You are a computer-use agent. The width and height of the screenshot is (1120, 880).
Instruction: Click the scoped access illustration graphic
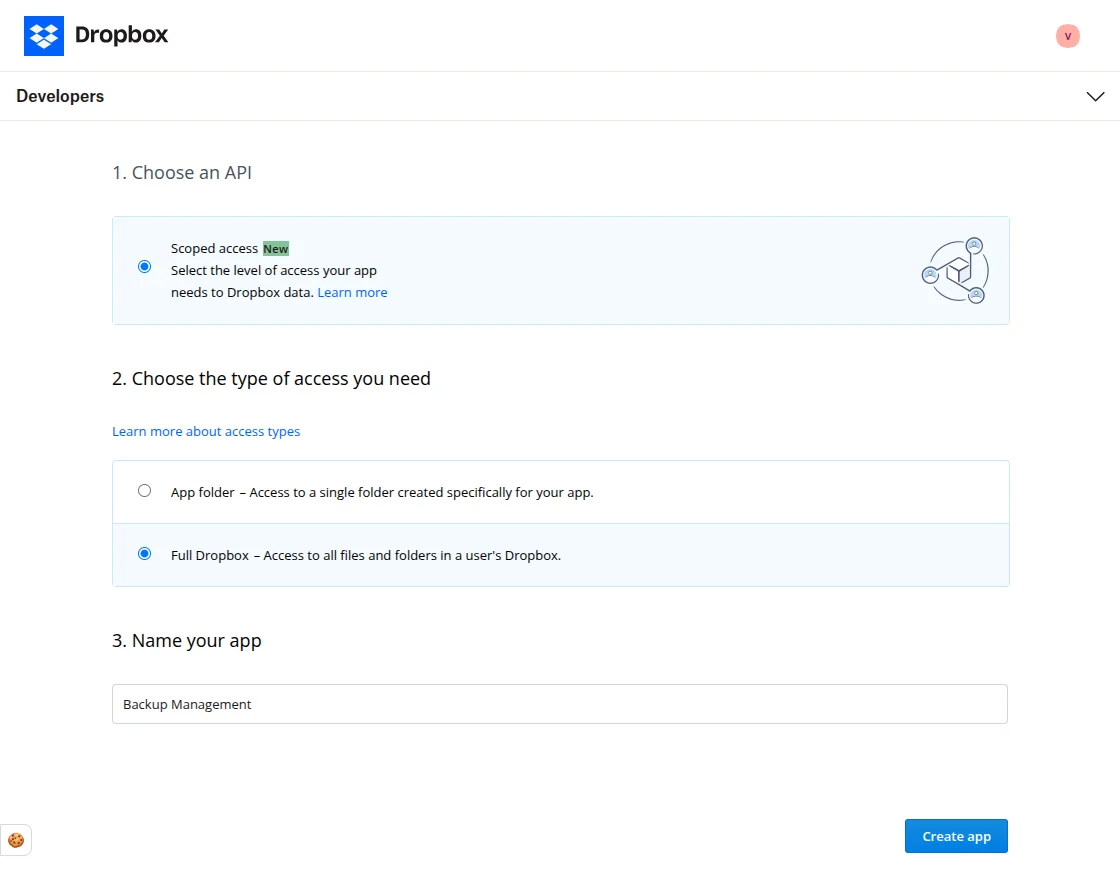955,271
